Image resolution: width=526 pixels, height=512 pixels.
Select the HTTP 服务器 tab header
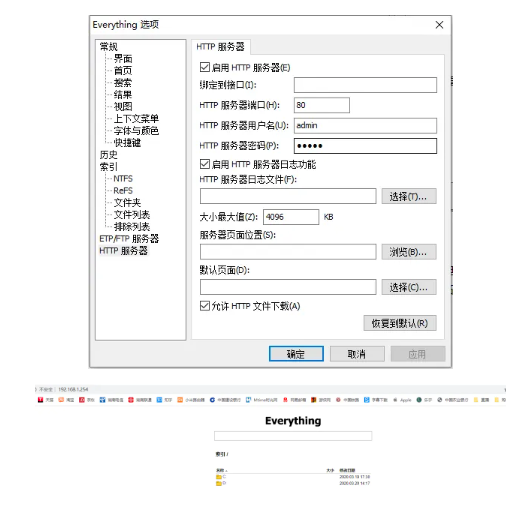(x=220, y=47)
